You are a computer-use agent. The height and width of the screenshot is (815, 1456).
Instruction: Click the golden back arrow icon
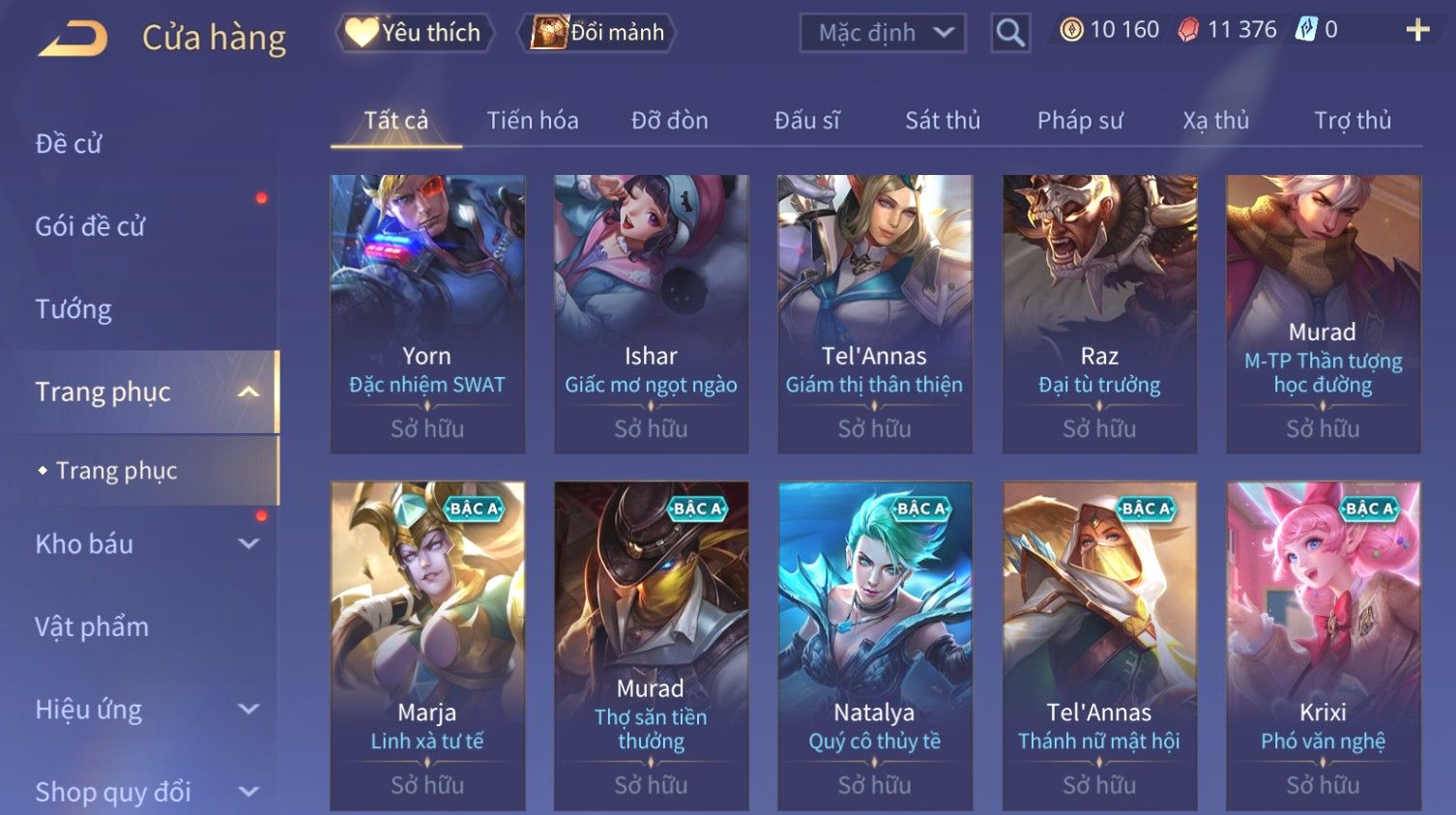[73, 39]
